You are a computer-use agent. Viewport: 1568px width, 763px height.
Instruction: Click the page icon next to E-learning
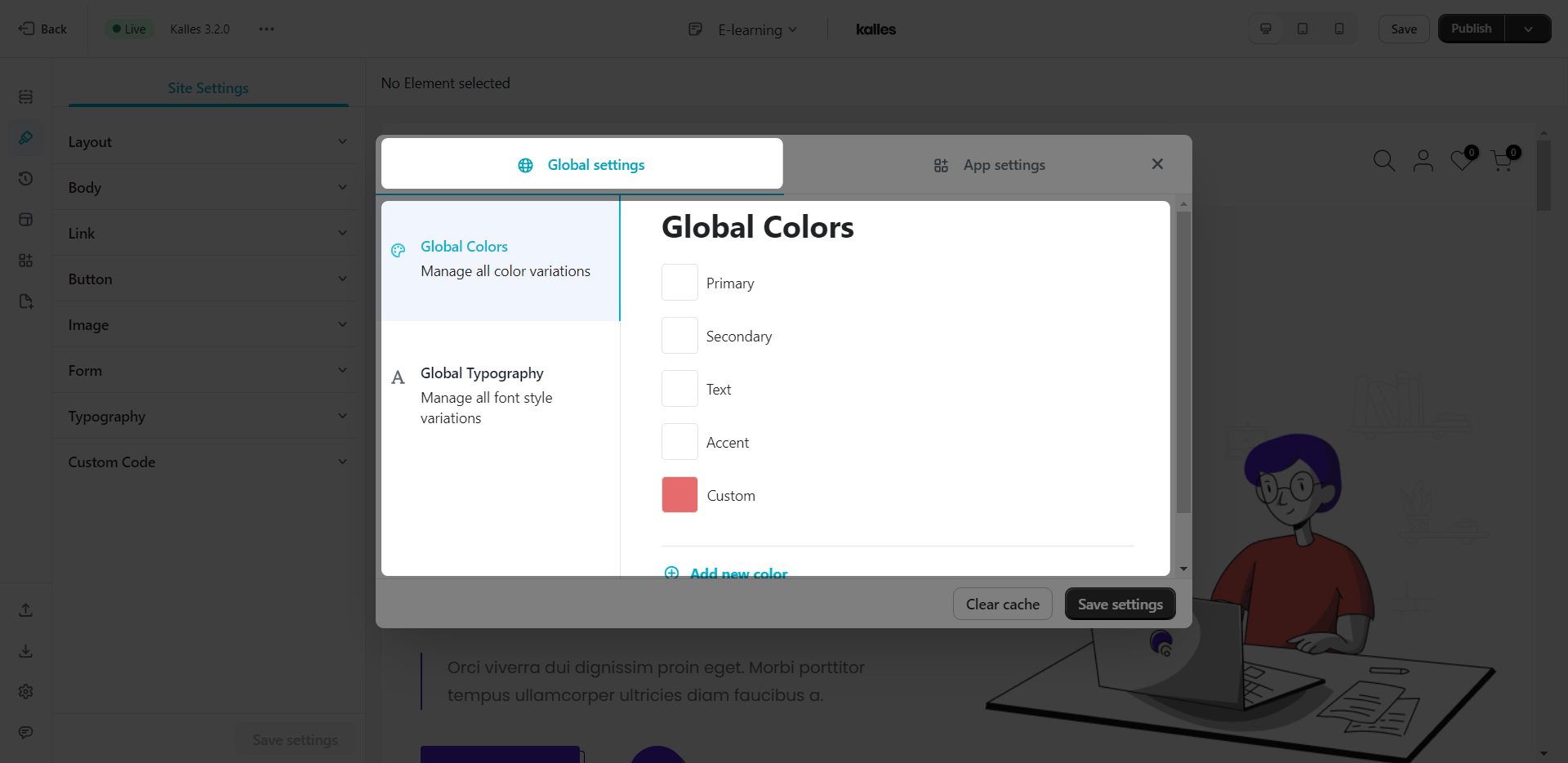[695, 29]
